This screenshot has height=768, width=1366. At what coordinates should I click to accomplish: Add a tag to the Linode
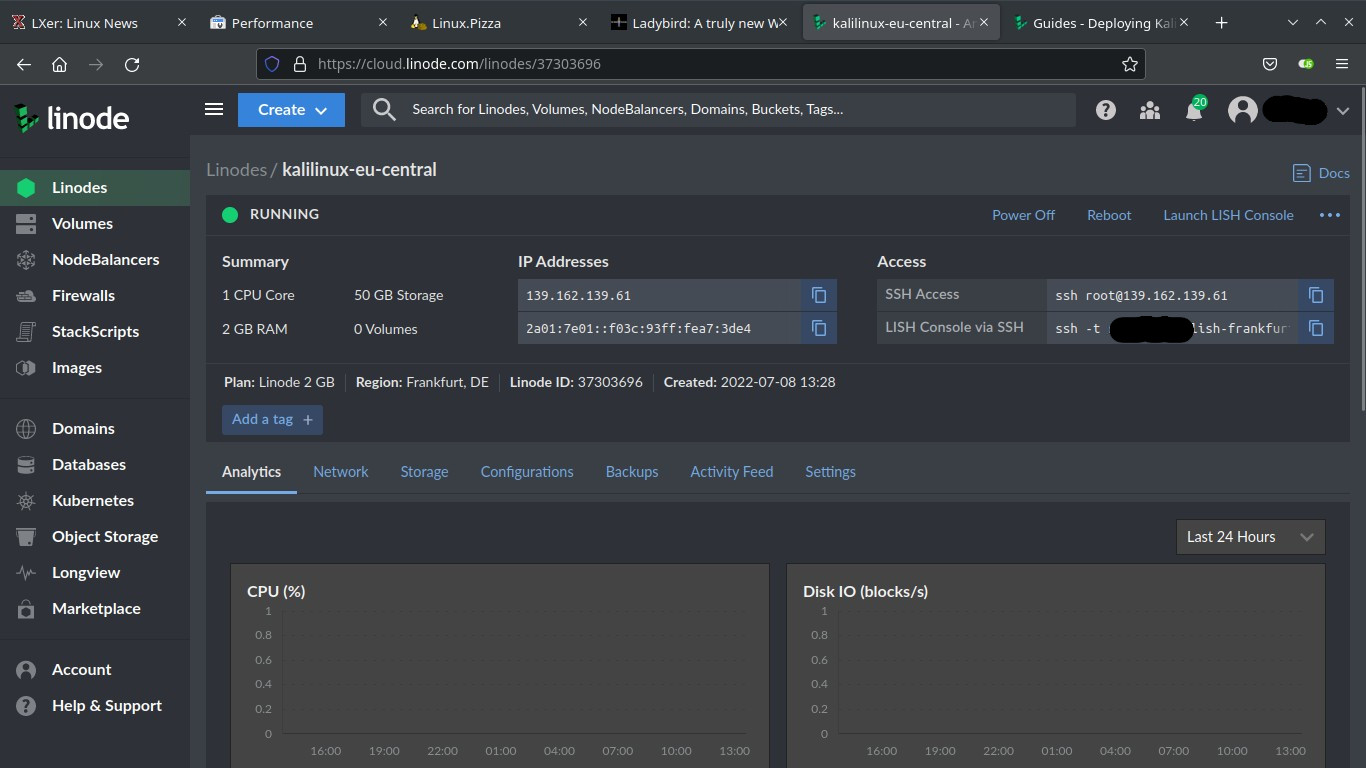[x=272, y=420]
